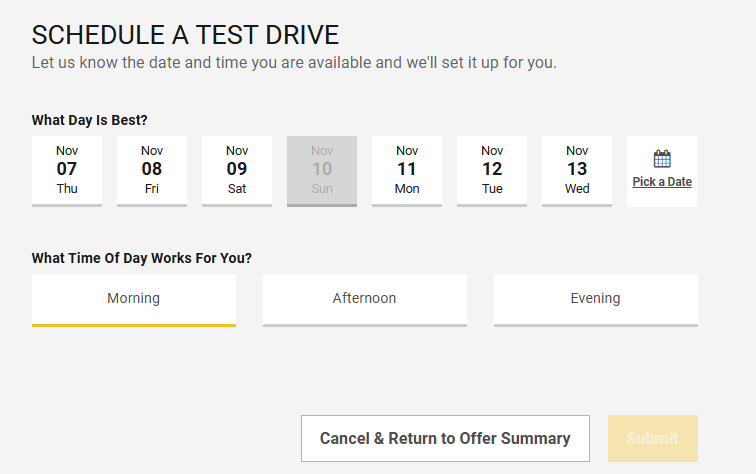Select Thursday Nov 07 date tile
756x474 pixels.
(x=67, y=170)
